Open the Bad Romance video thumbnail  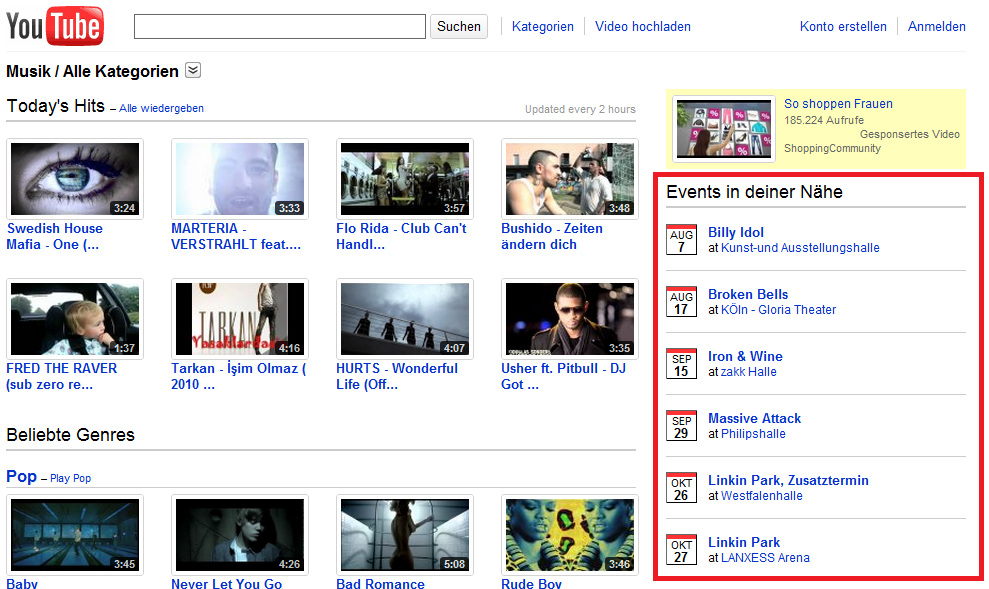coord(405,535)
